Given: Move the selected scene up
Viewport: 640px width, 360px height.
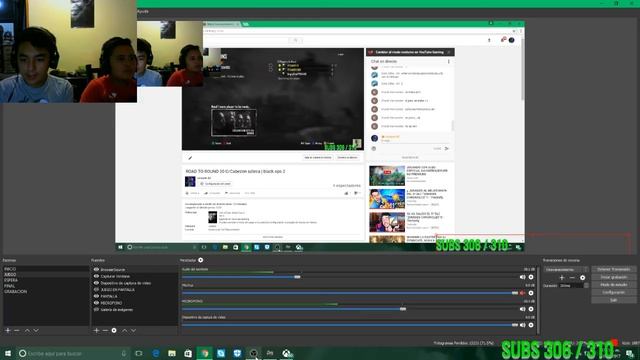Looking at the screenshot, I should 27,330.
